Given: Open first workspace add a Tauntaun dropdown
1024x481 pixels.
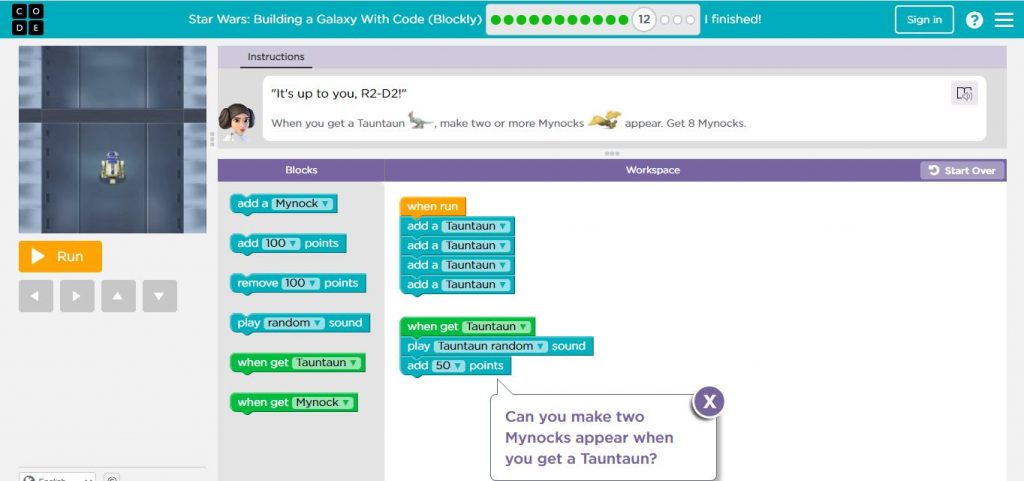Looking at the screenshot, I should pyautogui.click(x=475, y=226).
